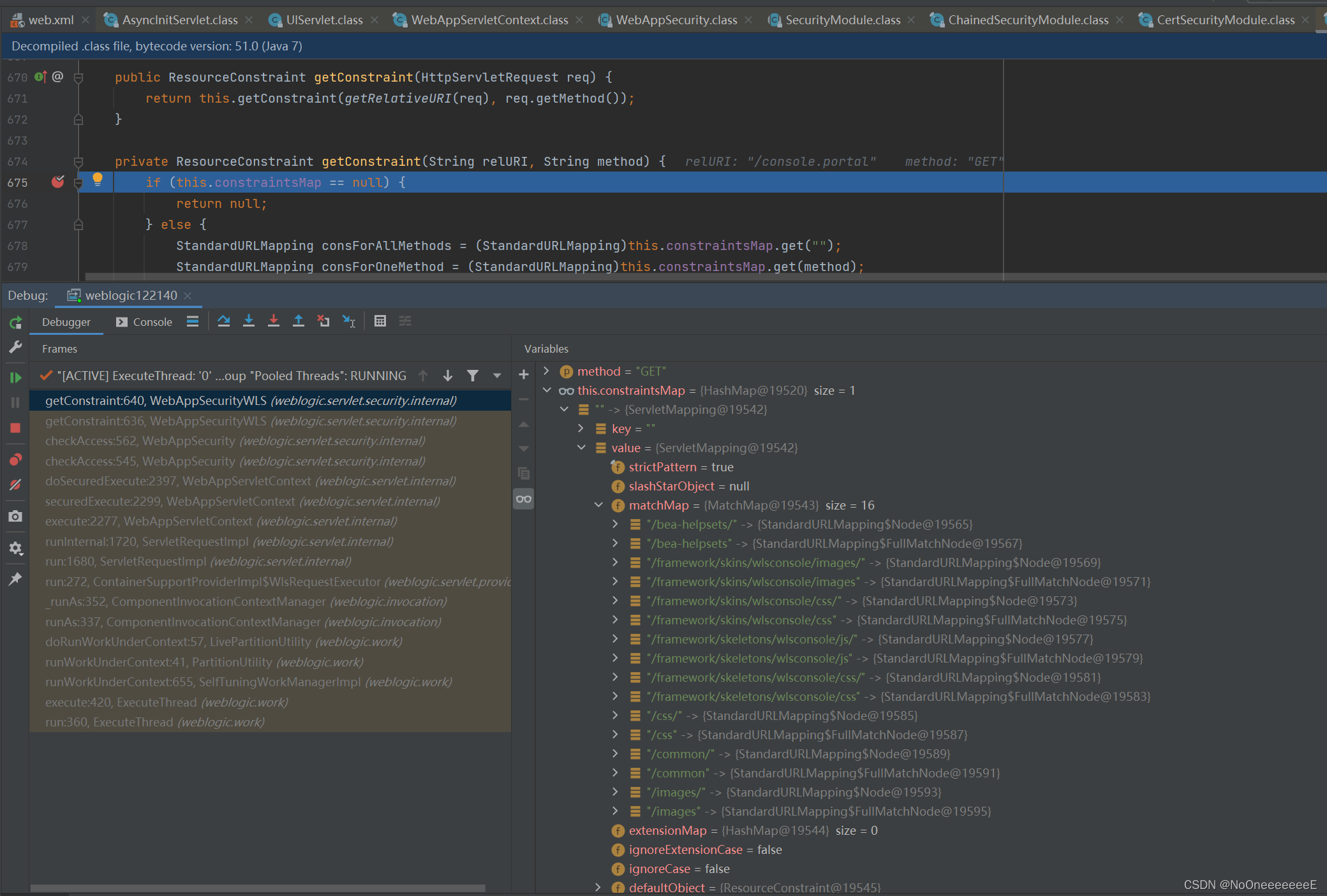Expand the defaultObject ResourceConstraint node
The image size is (1327, 896).
click(598, 887)
